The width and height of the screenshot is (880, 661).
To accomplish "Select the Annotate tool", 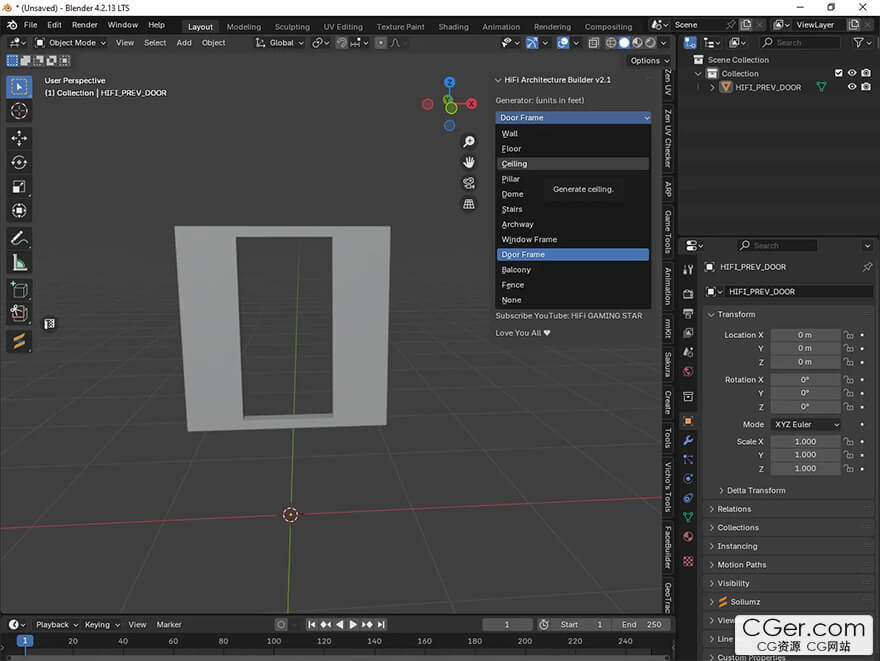I will tap(19, 238).
